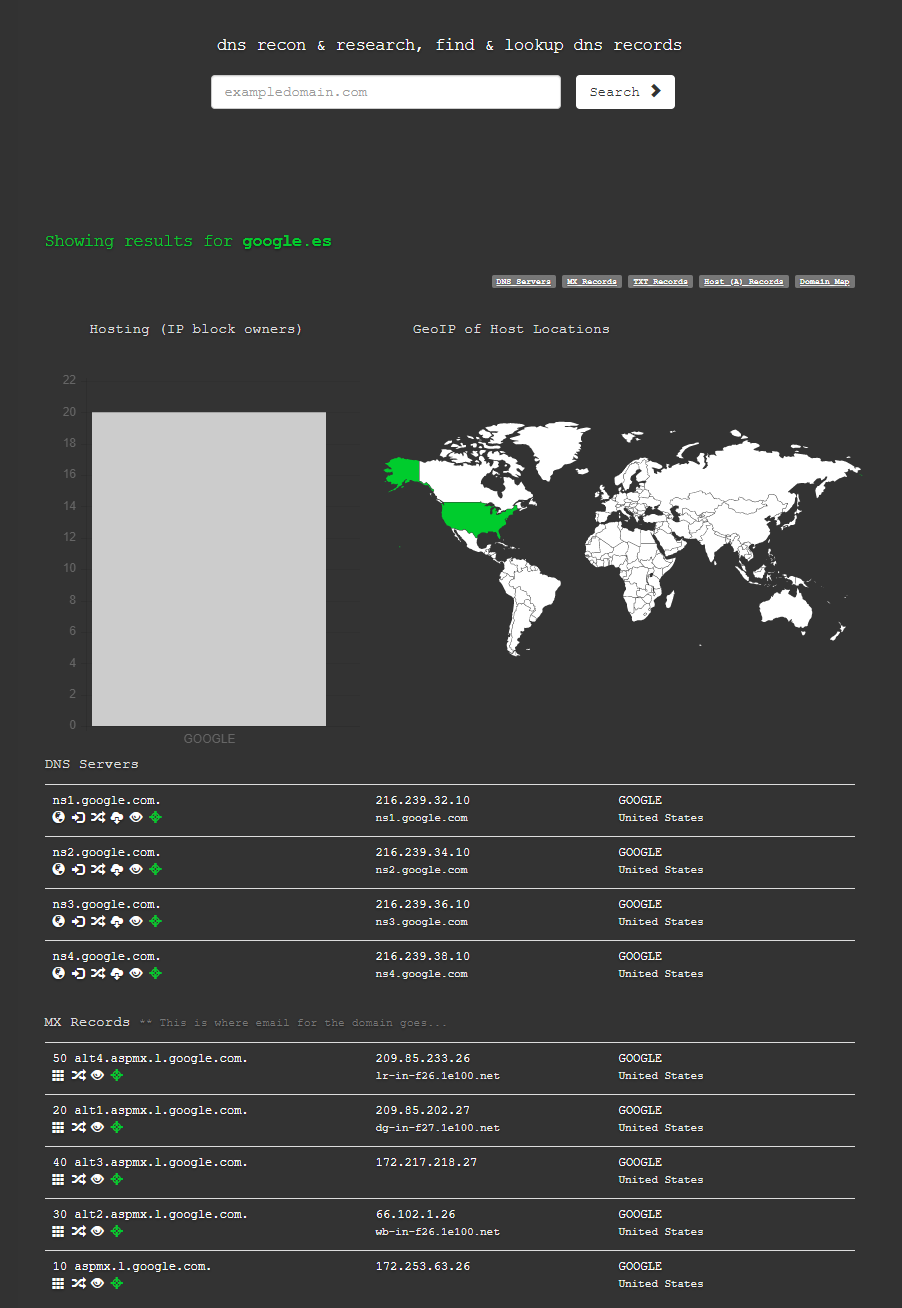Click the green crosshair icon under ns2.google.com
The image size is (902, 1308).
155,869
